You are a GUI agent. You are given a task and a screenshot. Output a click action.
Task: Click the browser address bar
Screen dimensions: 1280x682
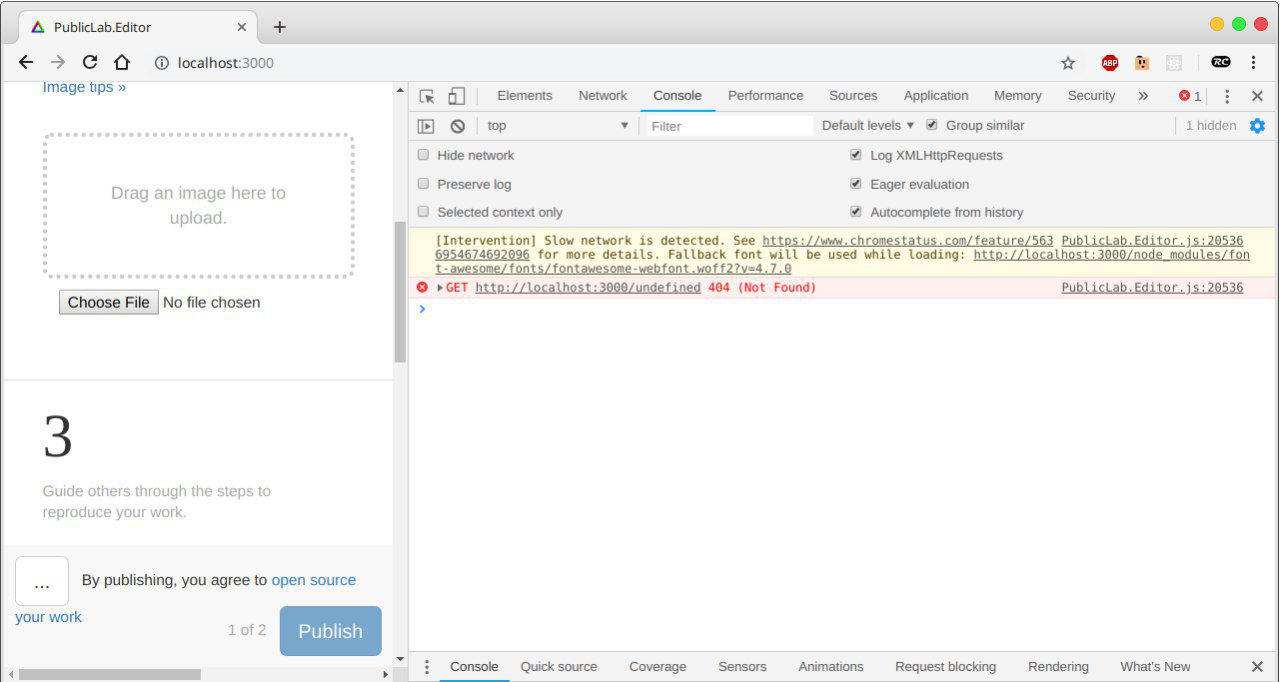coord(600,63)
